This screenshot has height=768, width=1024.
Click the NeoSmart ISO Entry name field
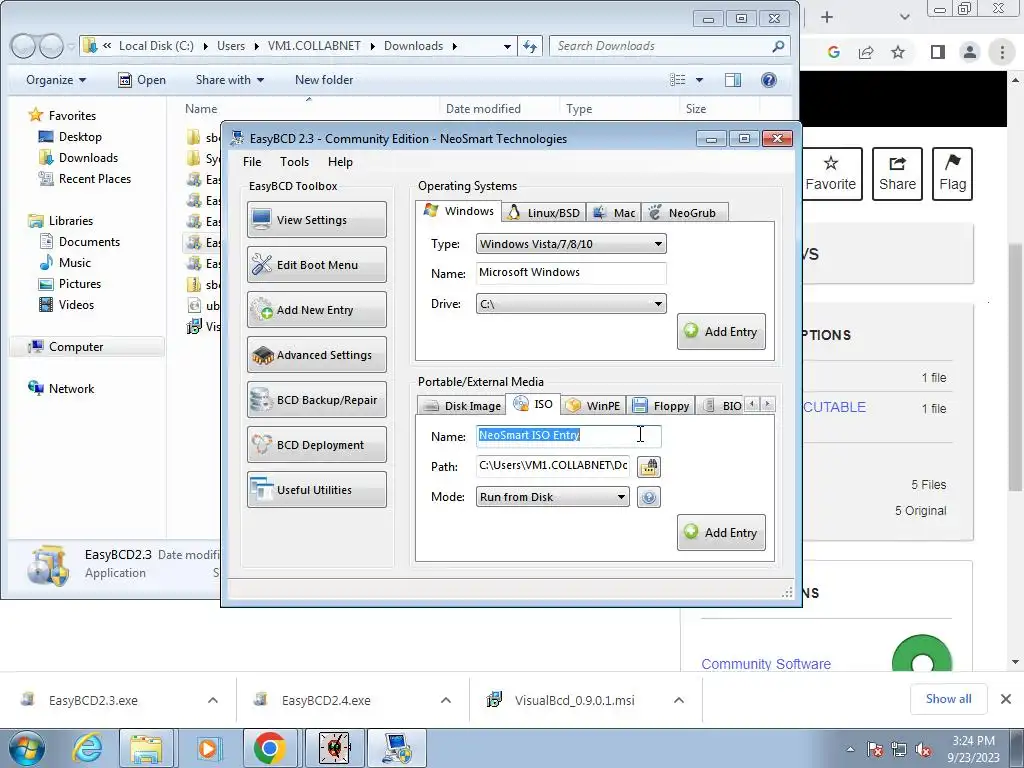coord(568,436)
